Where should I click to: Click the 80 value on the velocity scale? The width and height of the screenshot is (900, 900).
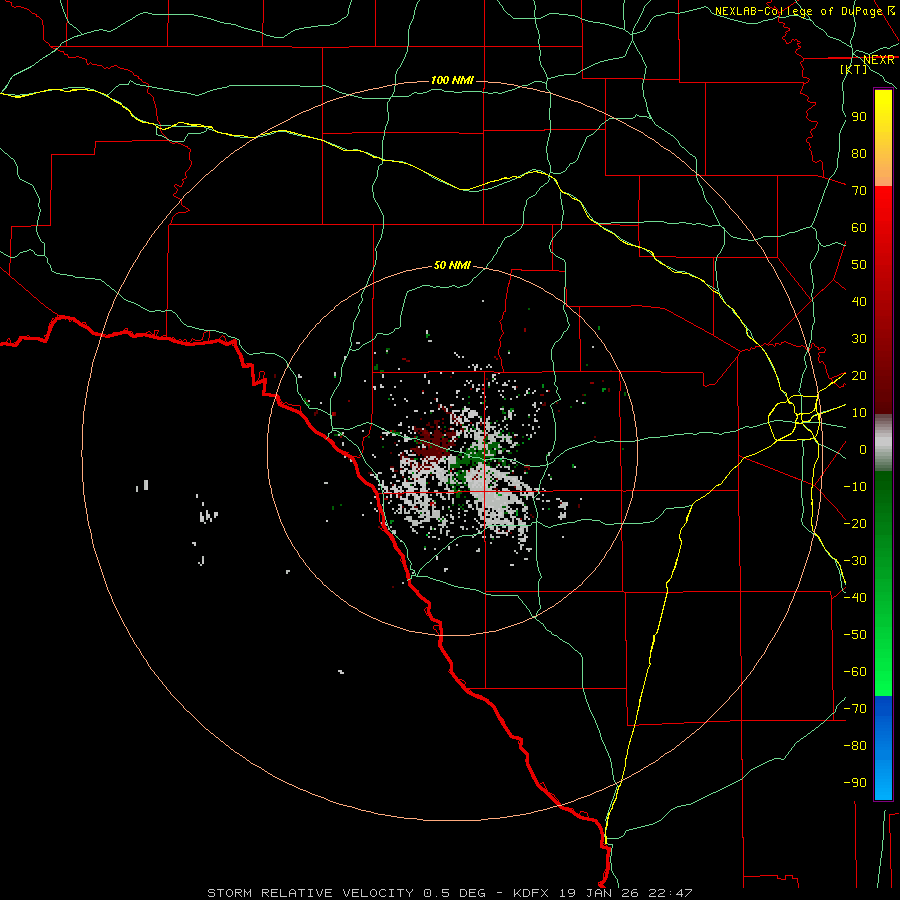coord(859,153)
